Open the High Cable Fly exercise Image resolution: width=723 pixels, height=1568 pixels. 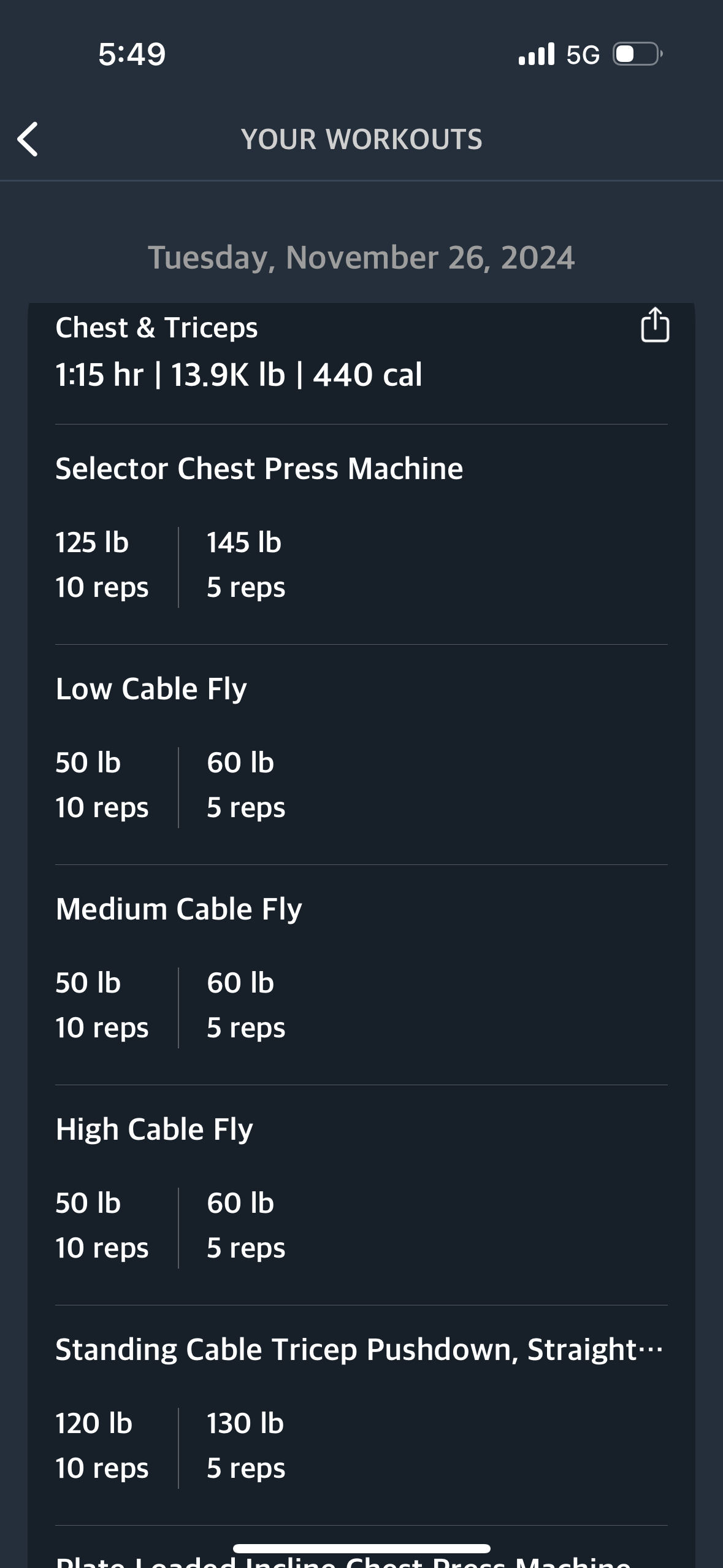point(154,1129)
